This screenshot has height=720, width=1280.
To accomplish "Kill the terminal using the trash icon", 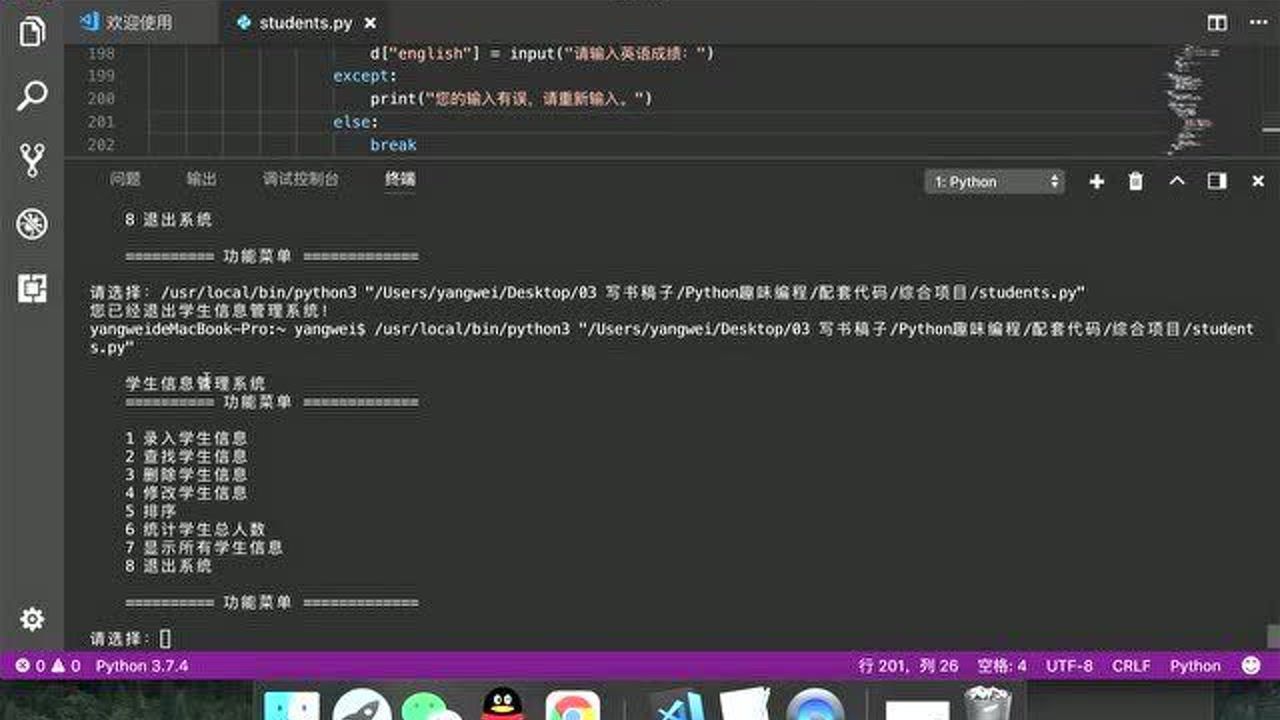I will tap(1135, 181).
